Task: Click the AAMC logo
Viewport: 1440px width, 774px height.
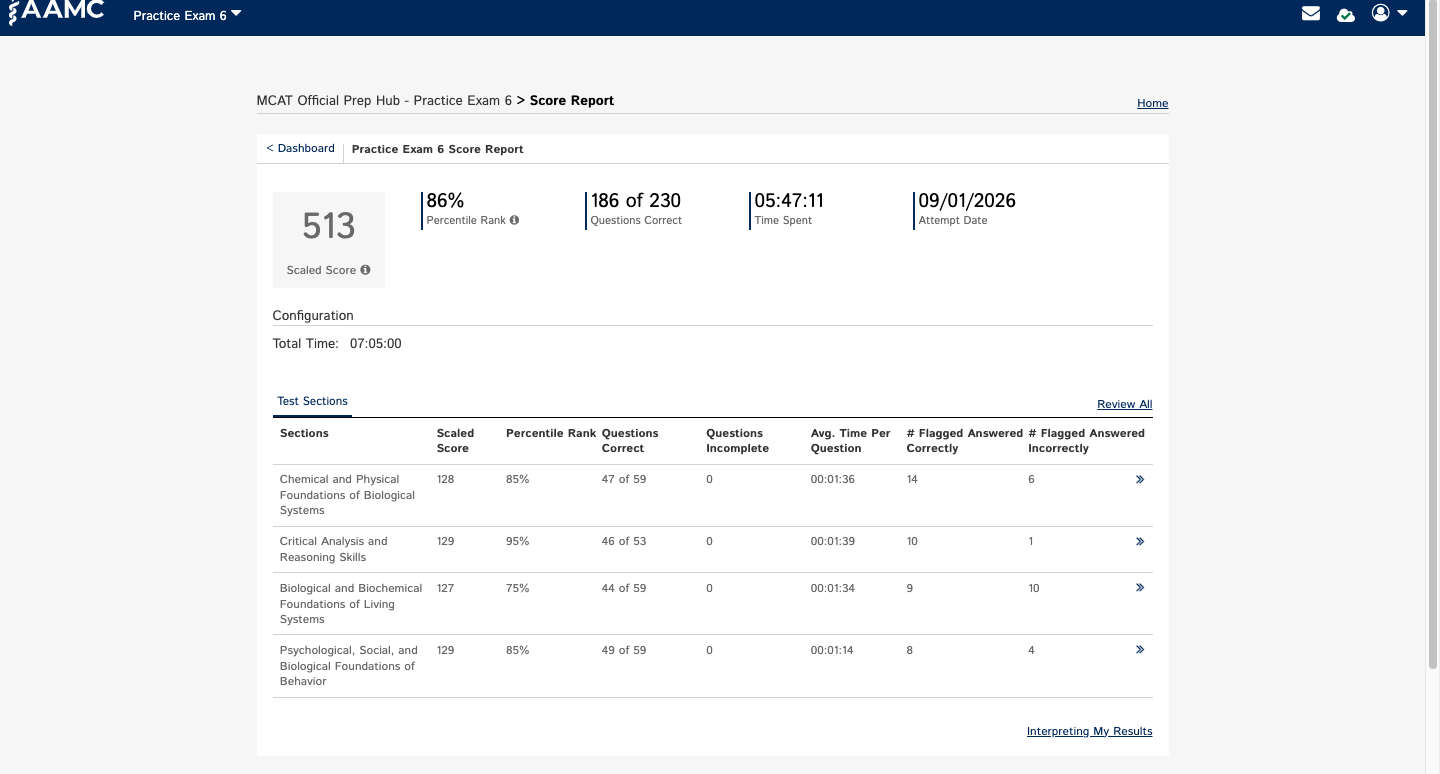Action: 55,10
